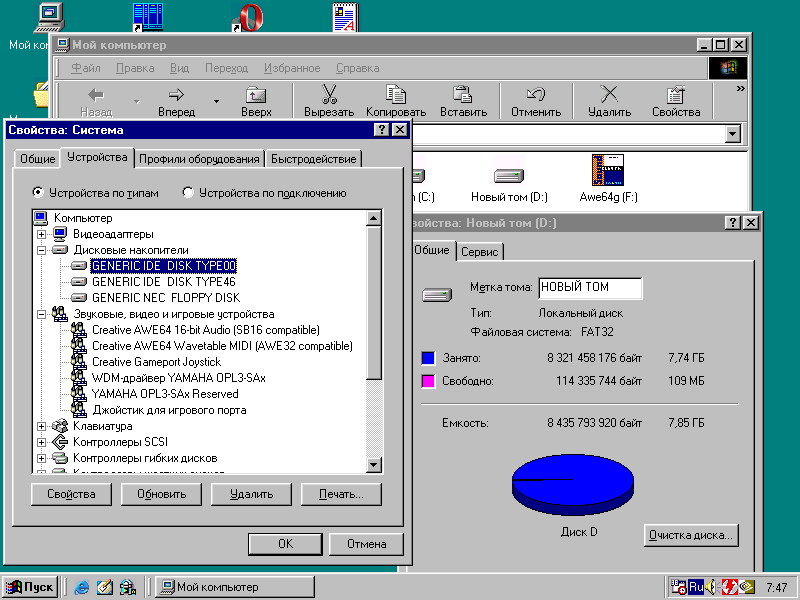Screen dimensions: 800x600
Task: Open the 'Избранное' menu
Action: click(x=292, y=68)
